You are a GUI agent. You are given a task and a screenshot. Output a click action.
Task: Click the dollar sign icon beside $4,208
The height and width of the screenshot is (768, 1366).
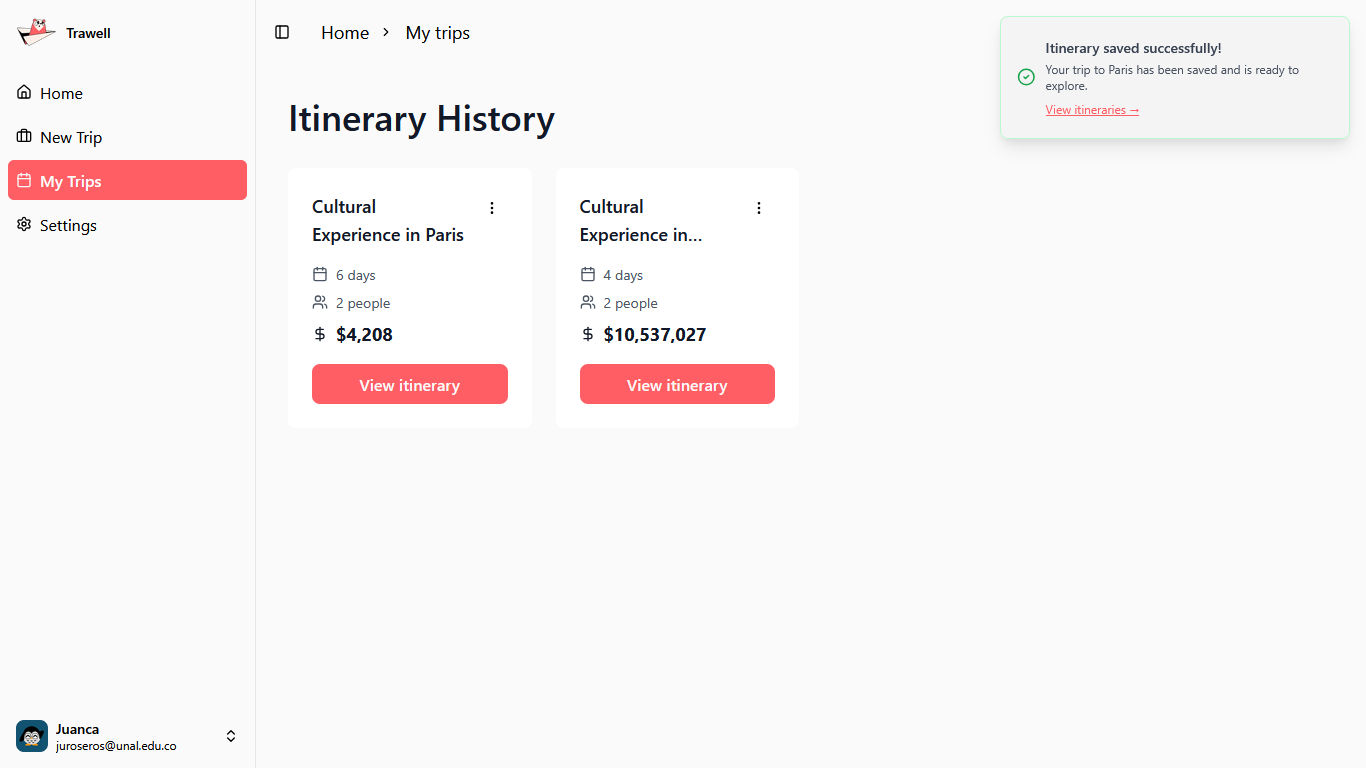[x=320, y=334]
